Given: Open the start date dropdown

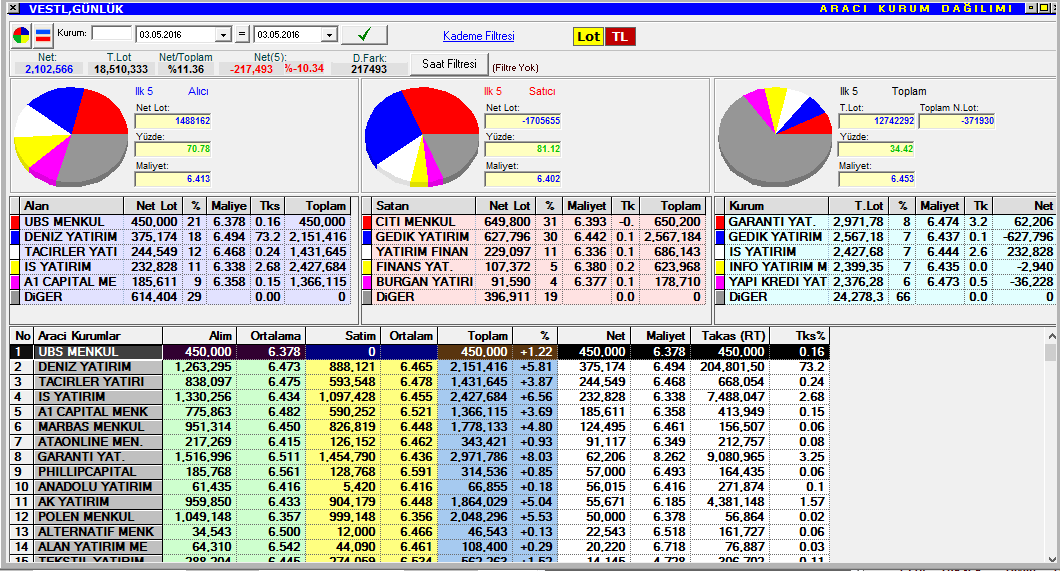Looking at the screenshot, I should [x=223, y=35].
